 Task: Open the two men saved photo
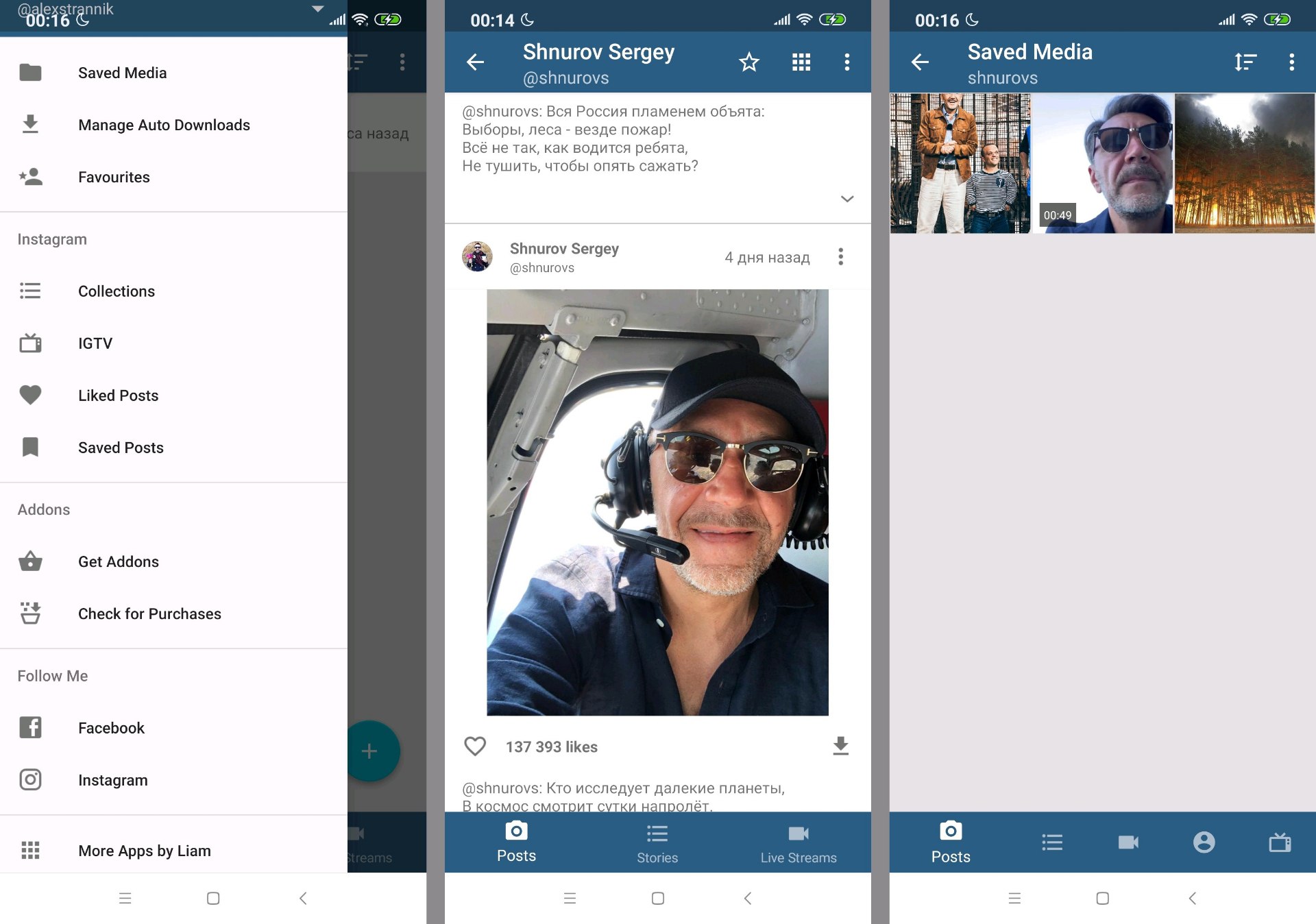pyautogui.click(x=960, y=163)
